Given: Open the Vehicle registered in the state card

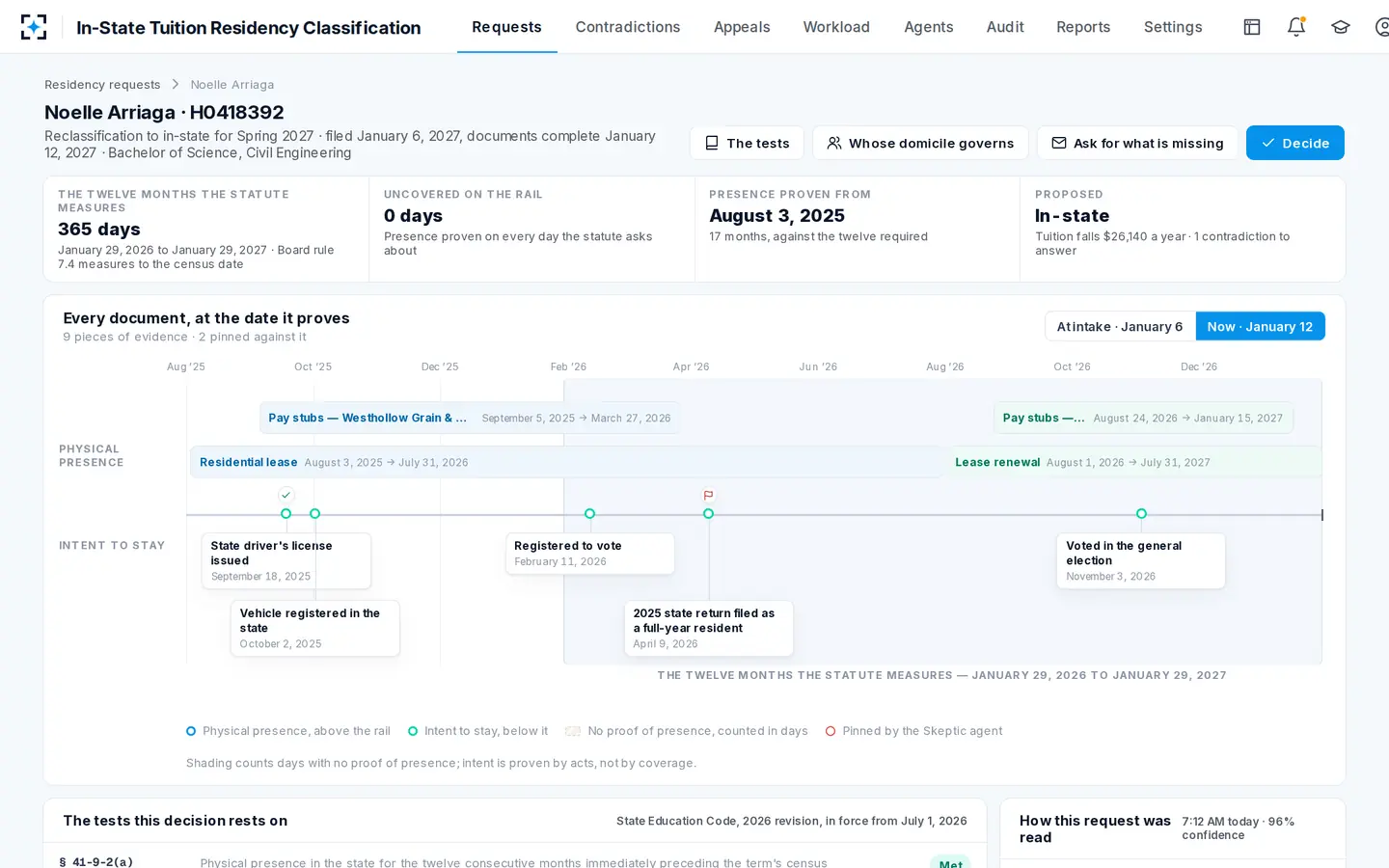Looking at the screenshot, I should coord(314,628).
